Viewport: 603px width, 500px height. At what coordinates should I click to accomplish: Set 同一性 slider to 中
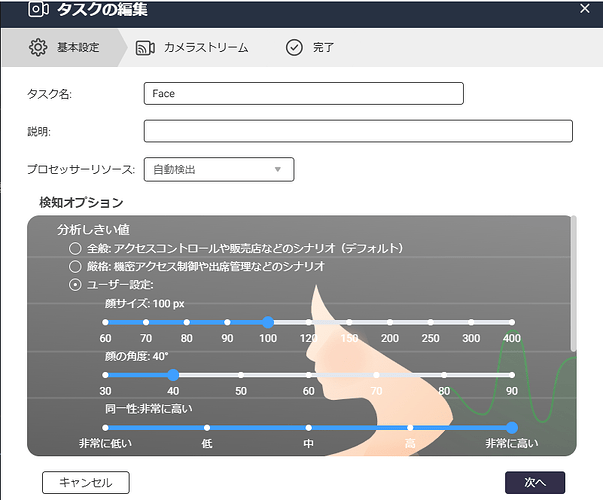pyautogui.click(x=309, y=428)
